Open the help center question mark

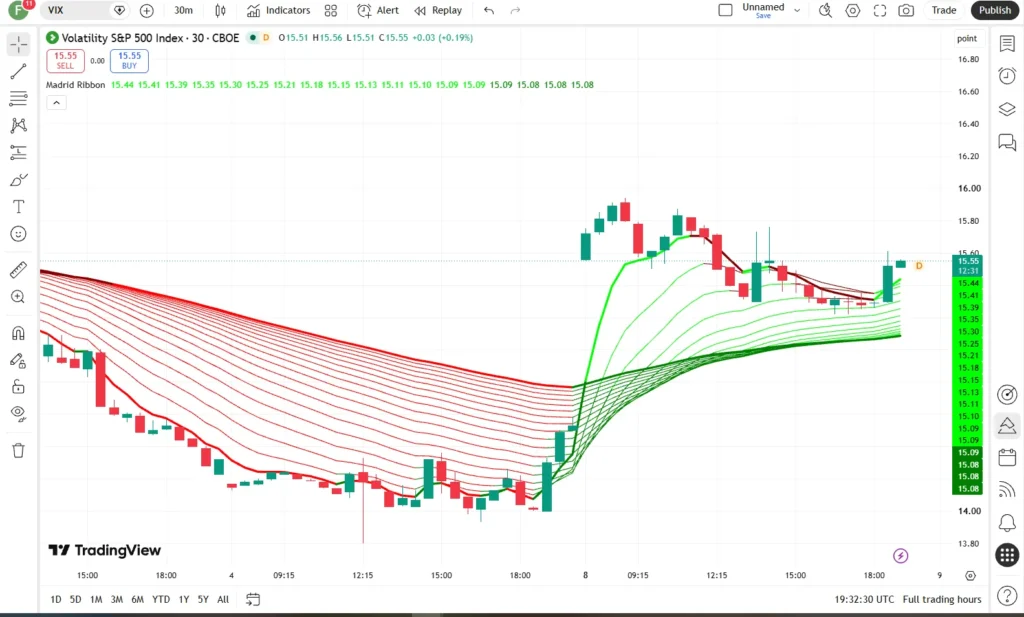click(x=1007, y=595)
